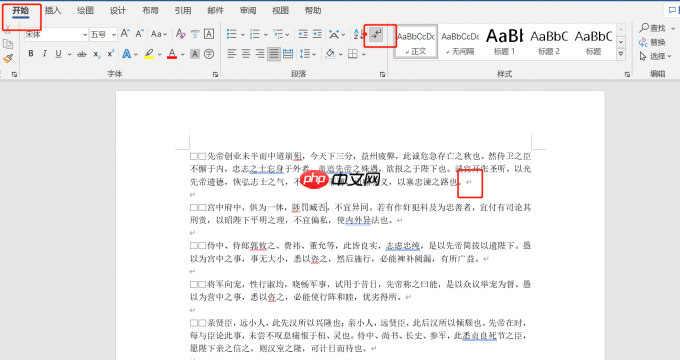The image size is (680, 360).
Task: Open the Borders dropdown arrow
Action: tap(363, 54)
